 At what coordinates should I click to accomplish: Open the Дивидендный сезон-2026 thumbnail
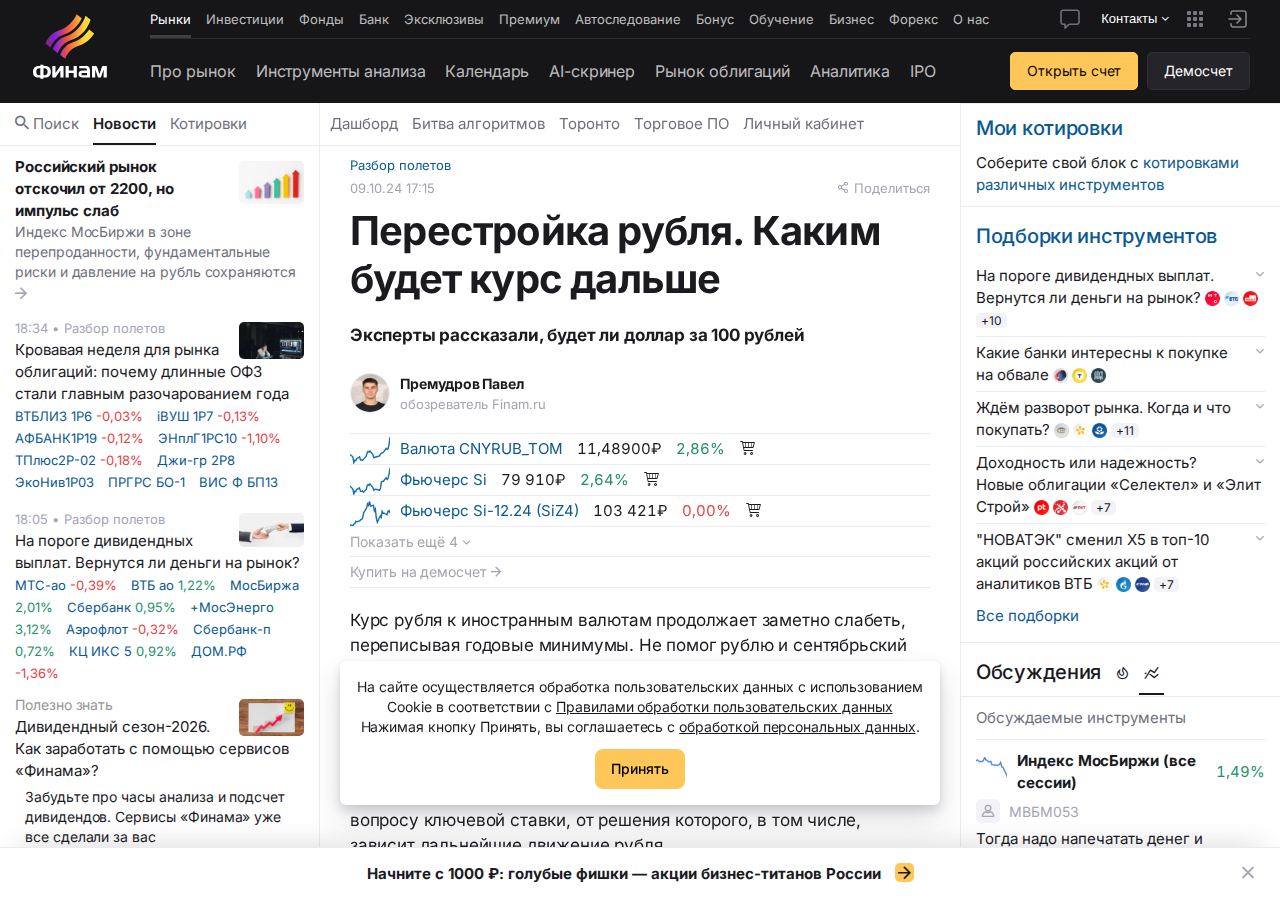click(x=271, y=717)
